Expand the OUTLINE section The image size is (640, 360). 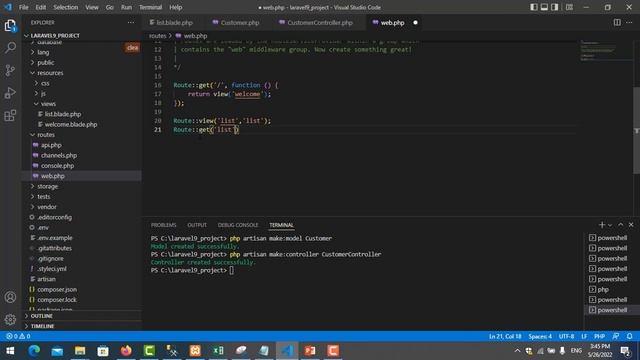[x=41, y=316]
